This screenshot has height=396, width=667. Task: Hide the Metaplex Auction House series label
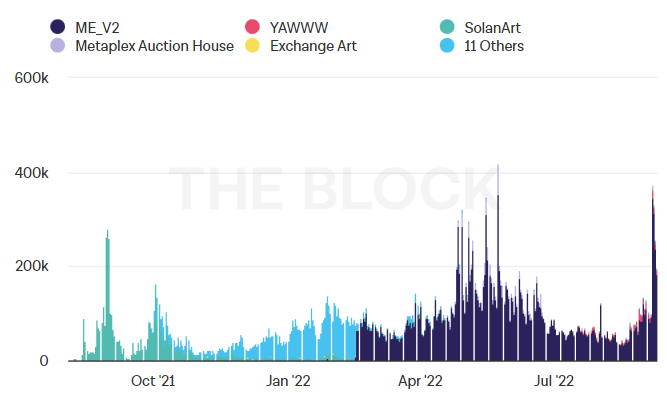coord(154,46)
